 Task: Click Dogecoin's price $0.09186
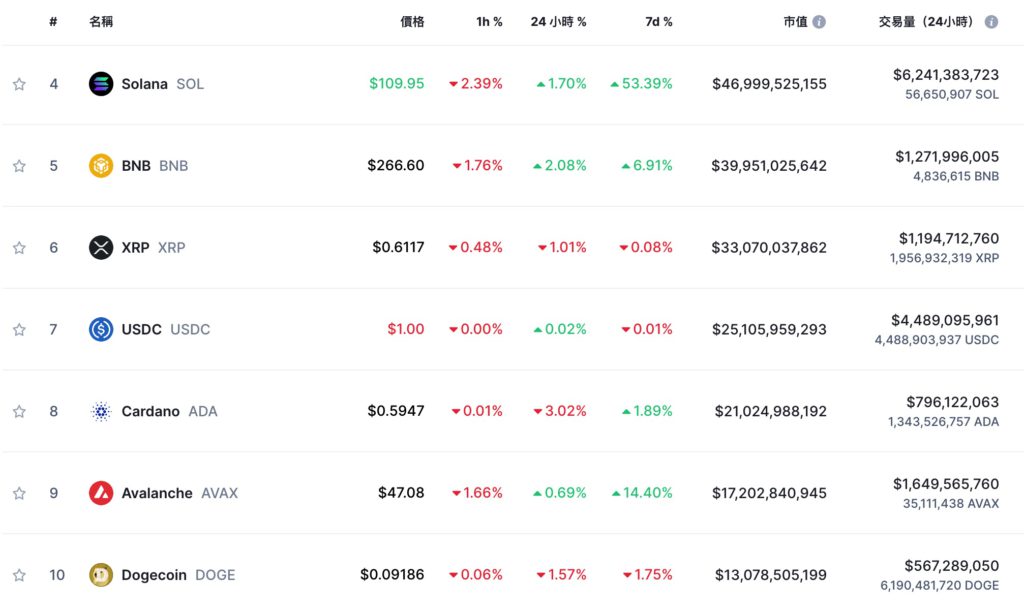pyautogui.click(x=392, y=574)
